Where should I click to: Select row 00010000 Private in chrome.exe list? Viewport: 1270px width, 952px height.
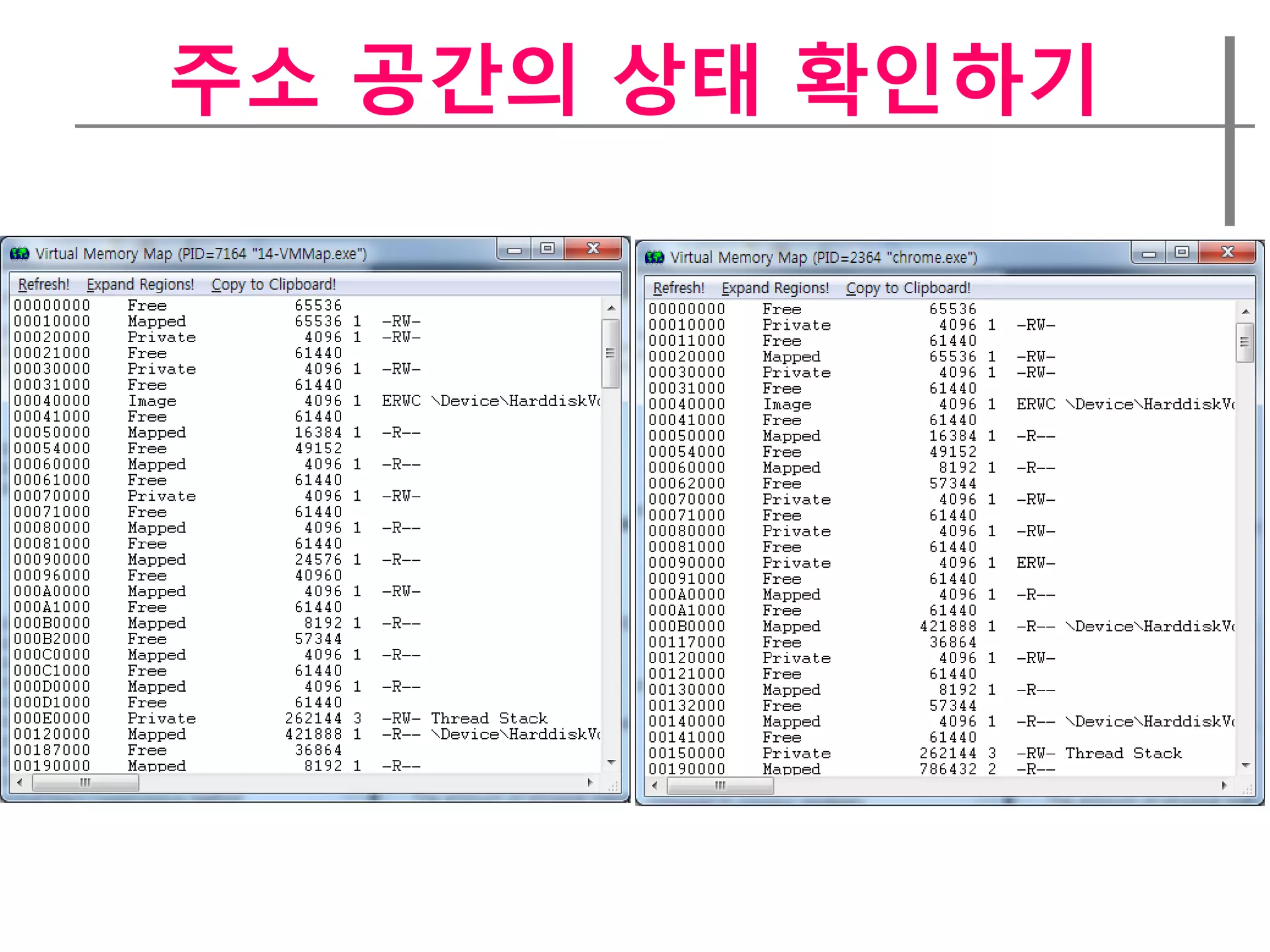(x=941, y=325)
